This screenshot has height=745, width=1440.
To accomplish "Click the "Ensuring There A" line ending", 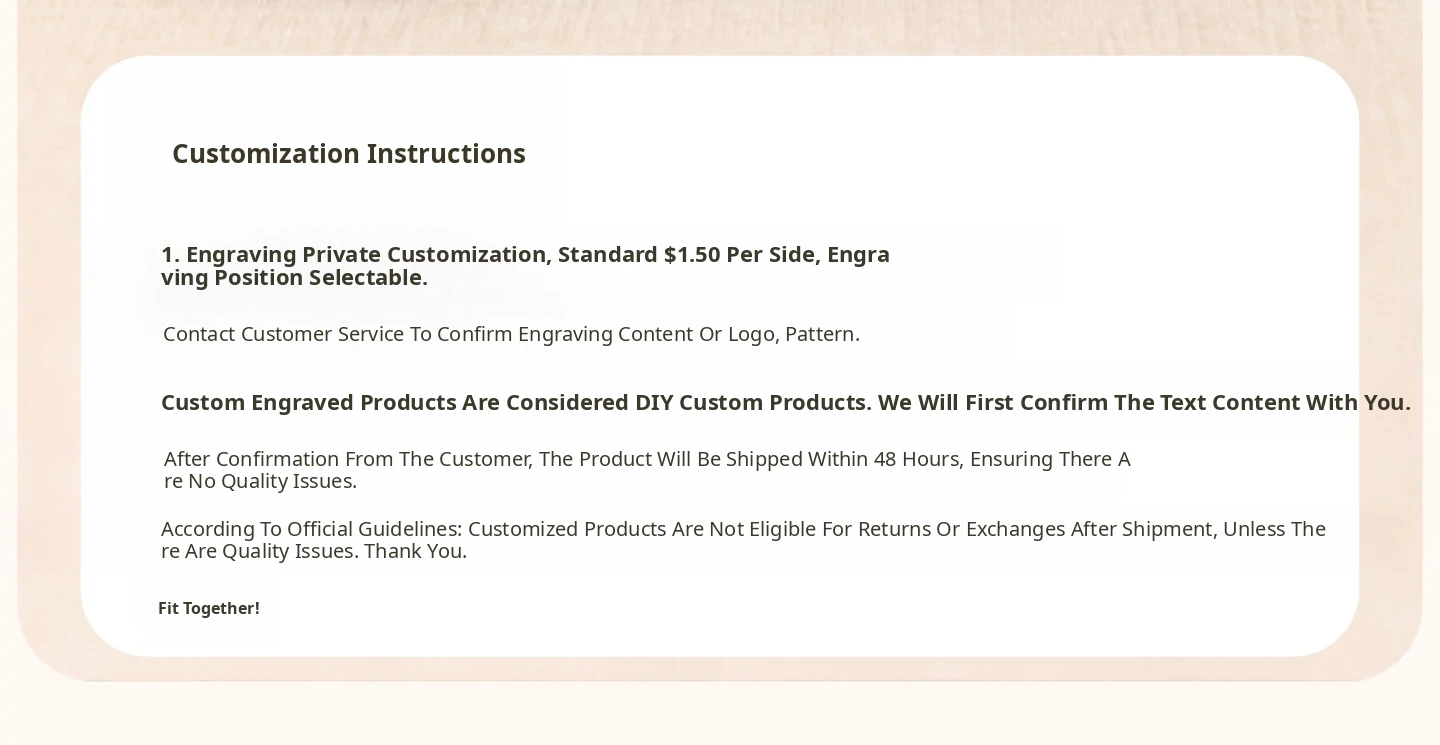I will pyautogui.click(x=1050, y=459).
